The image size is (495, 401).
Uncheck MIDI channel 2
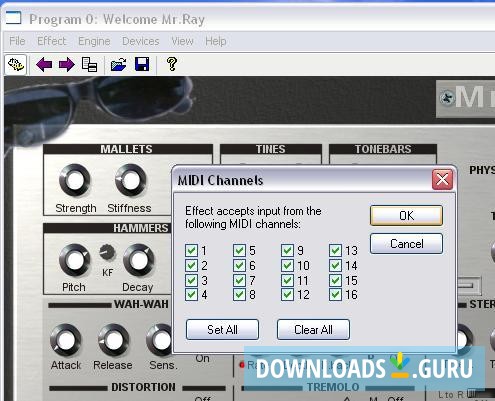click(191, 265)
